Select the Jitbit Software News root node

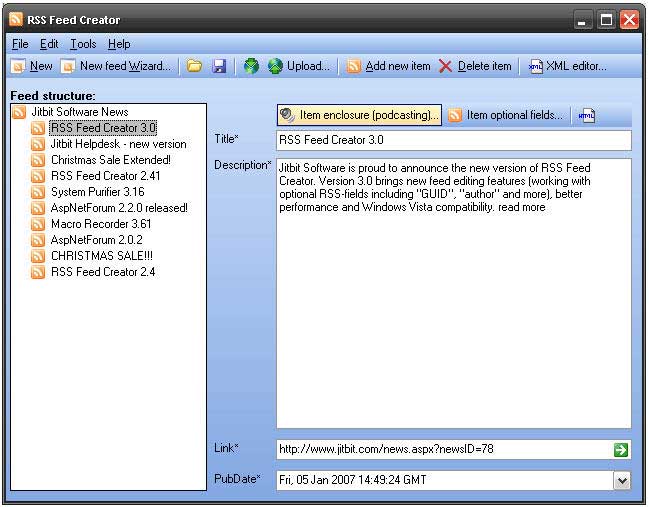coord(80,112)
